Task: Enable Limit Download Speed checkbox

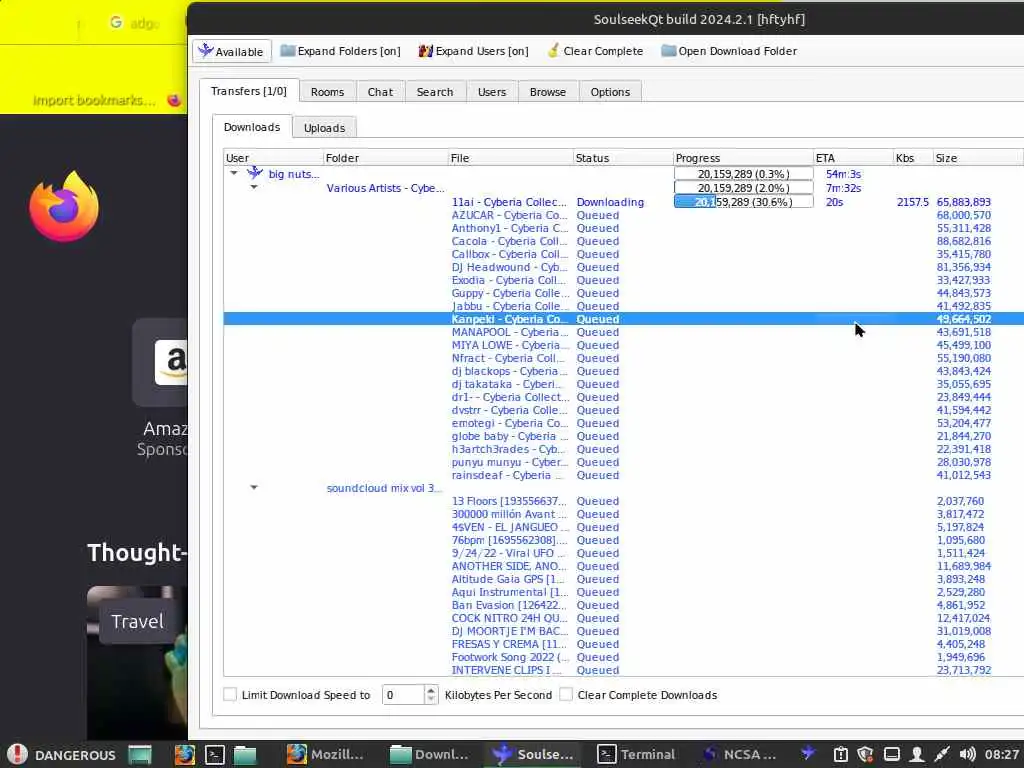Action: click(x=230, y=694)
